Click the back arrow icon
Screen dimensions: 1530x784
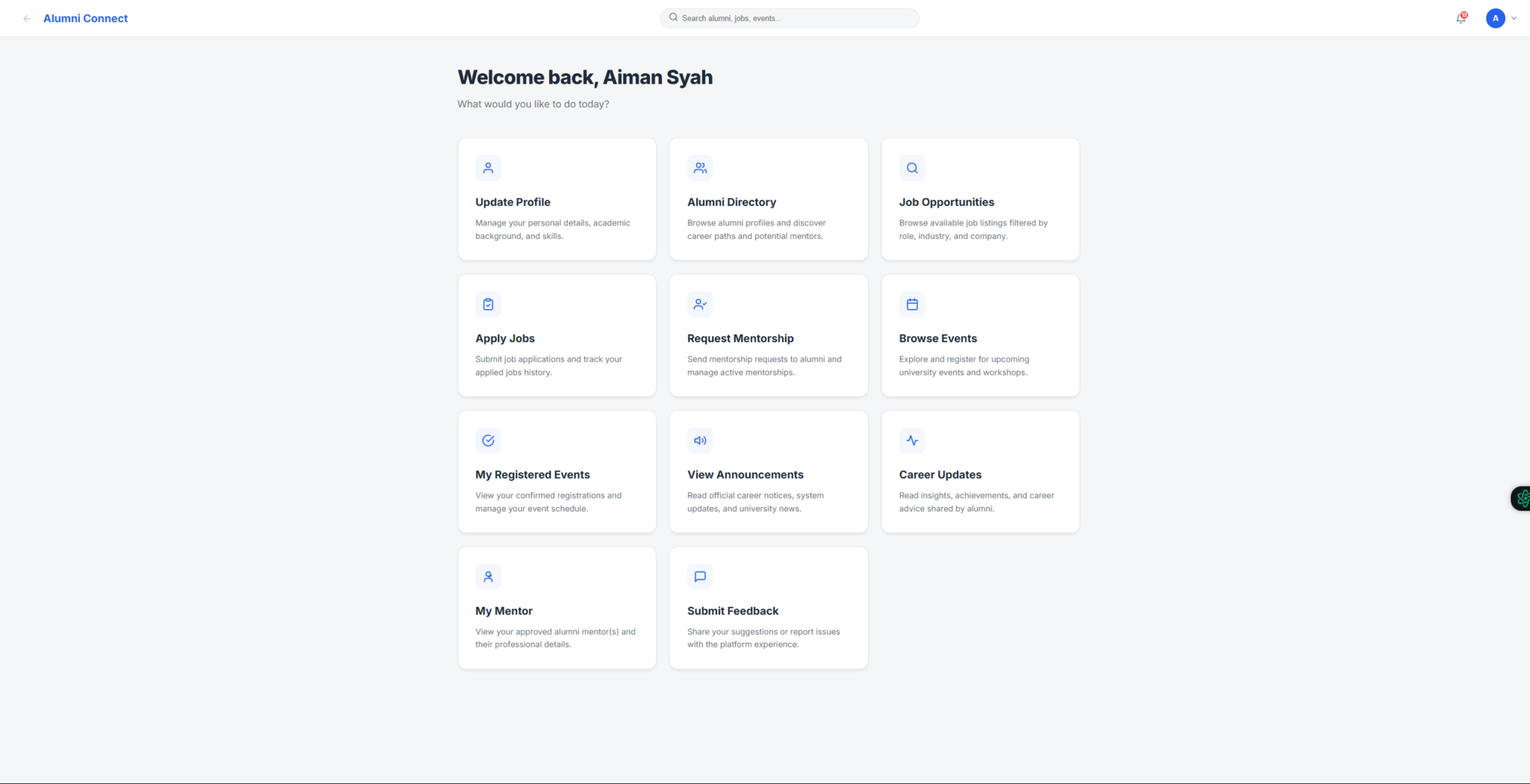[x=27, y=19]
